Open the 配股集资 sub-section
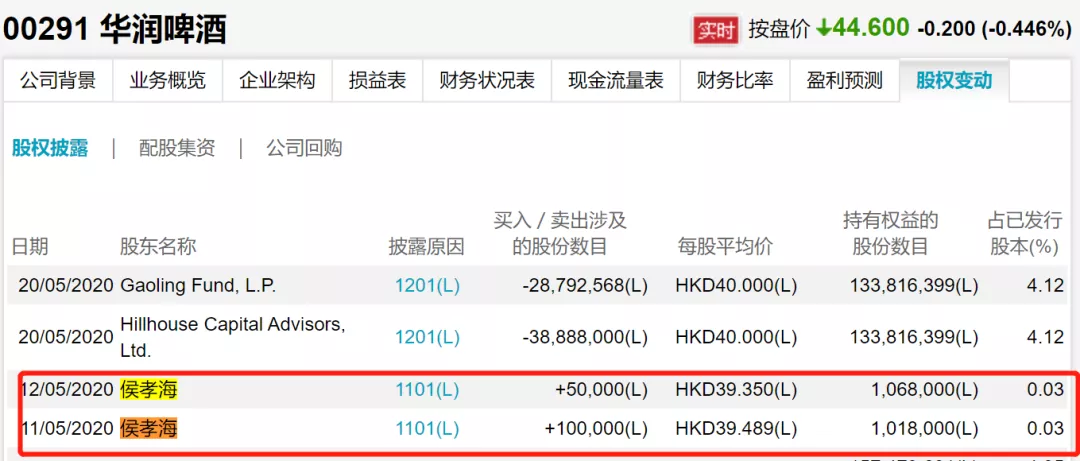The image size is (1080, 461). coord(177,147)
